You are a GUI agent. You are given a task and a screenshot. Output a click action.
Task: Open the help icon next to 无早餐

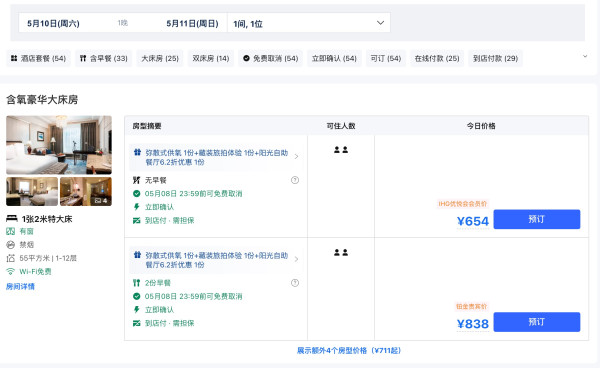click(x=295, y=180)
